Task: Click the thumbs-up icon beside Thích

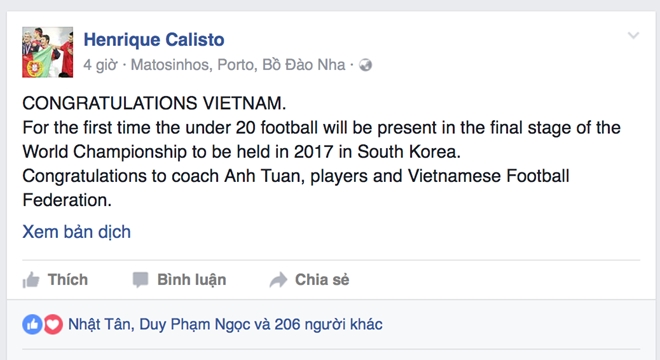Action: pos(31,280)
